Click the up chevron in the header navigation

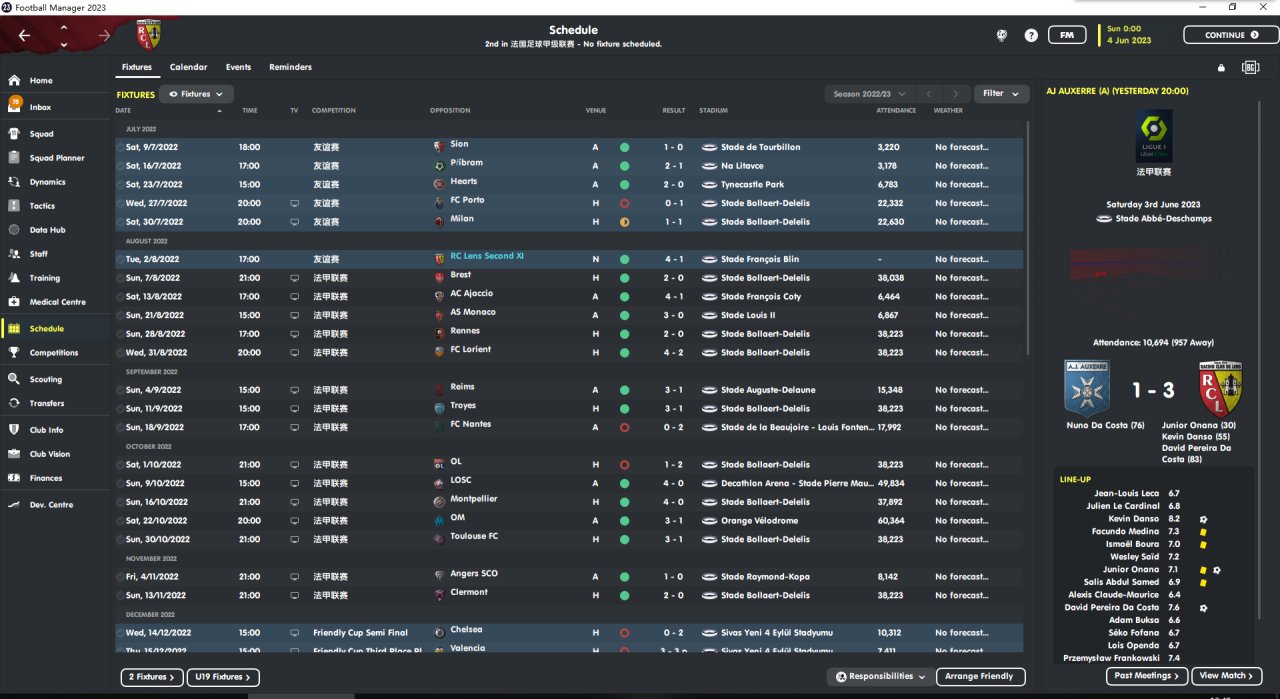tap(64, 26)
